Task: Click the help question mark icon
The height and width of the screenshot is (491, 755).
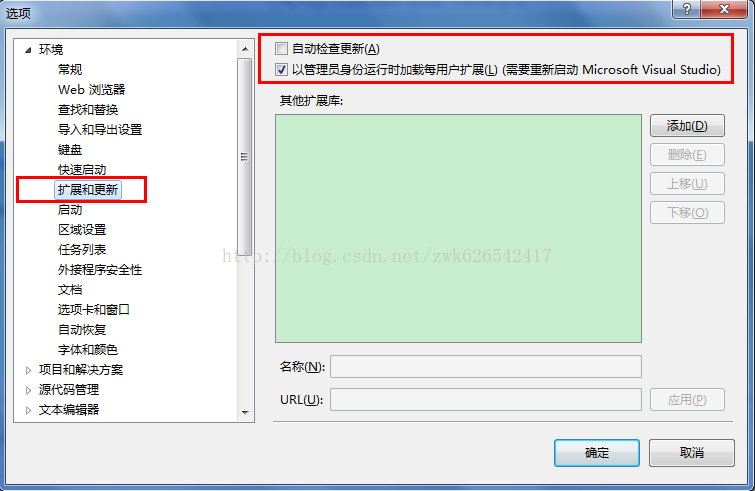Action: [687, 9]
